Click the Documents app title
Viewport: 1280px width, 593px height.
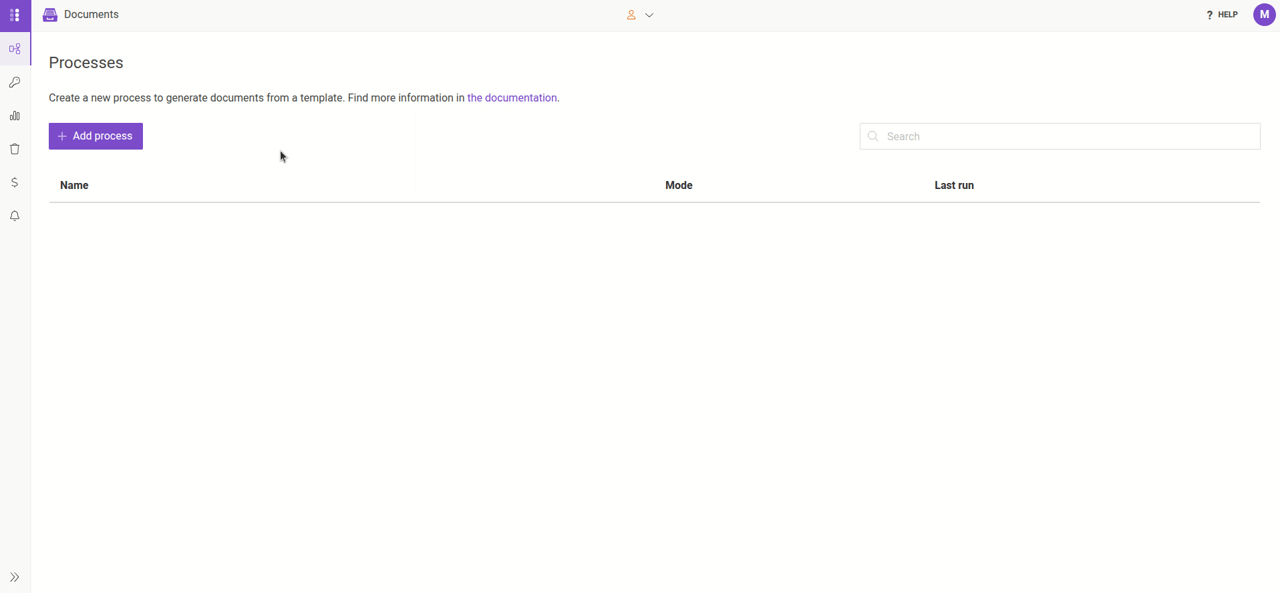pyautogui.click(x=91, y=15)
